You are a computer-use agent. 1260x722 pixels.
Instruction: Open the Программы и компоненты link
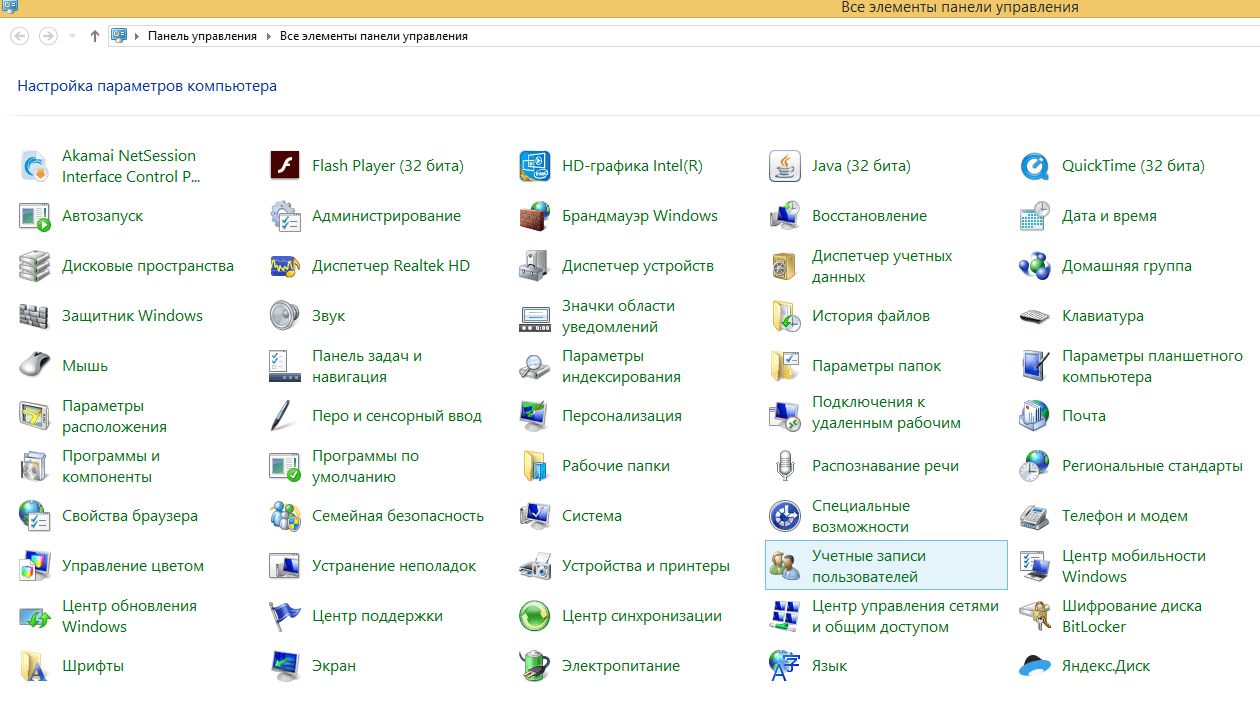(x=111, y=466)
